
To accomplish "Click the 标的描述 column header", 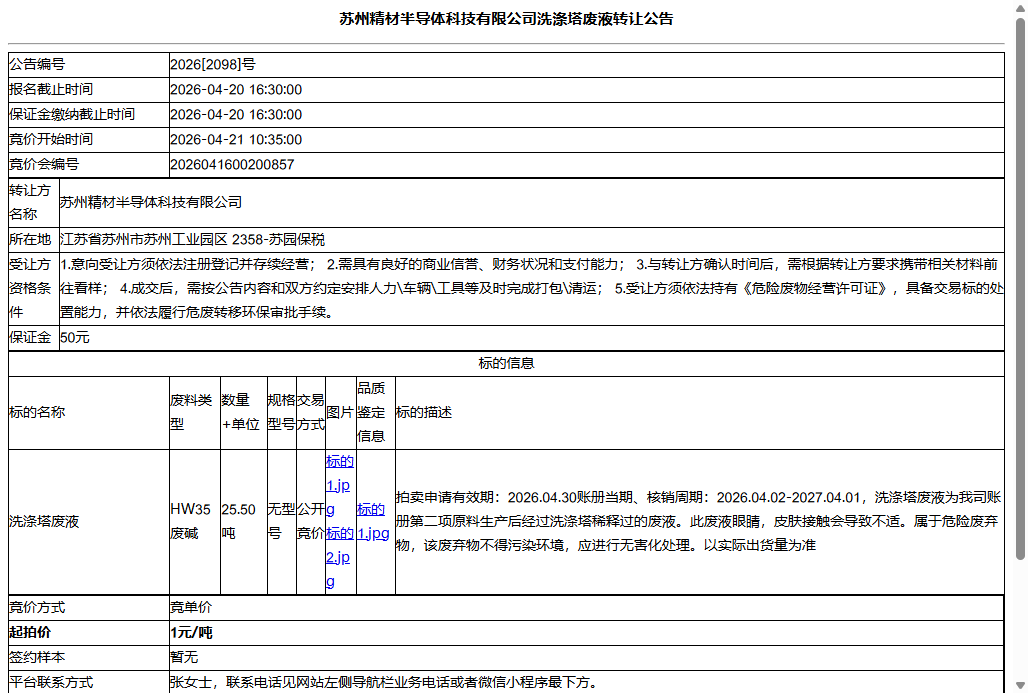I will coord(700,412).
